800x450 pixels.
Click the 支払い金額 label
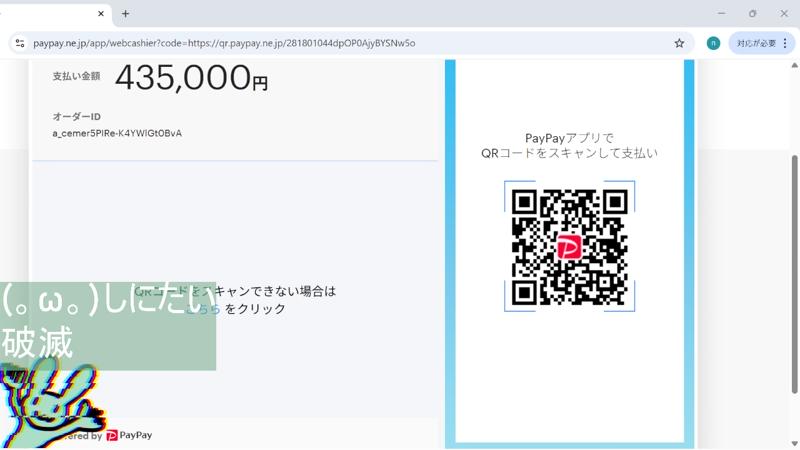[x=76, y=77]
